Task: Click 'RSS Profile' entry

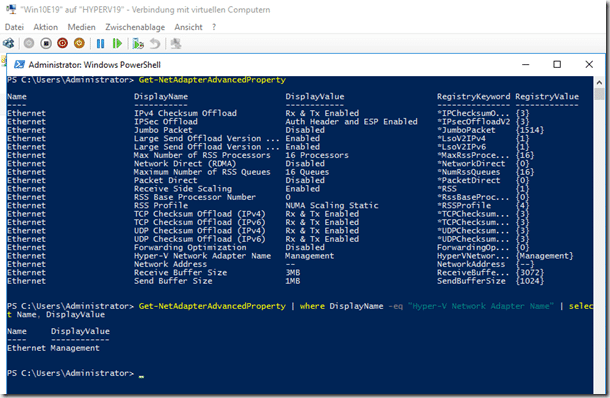Action: 161,205
